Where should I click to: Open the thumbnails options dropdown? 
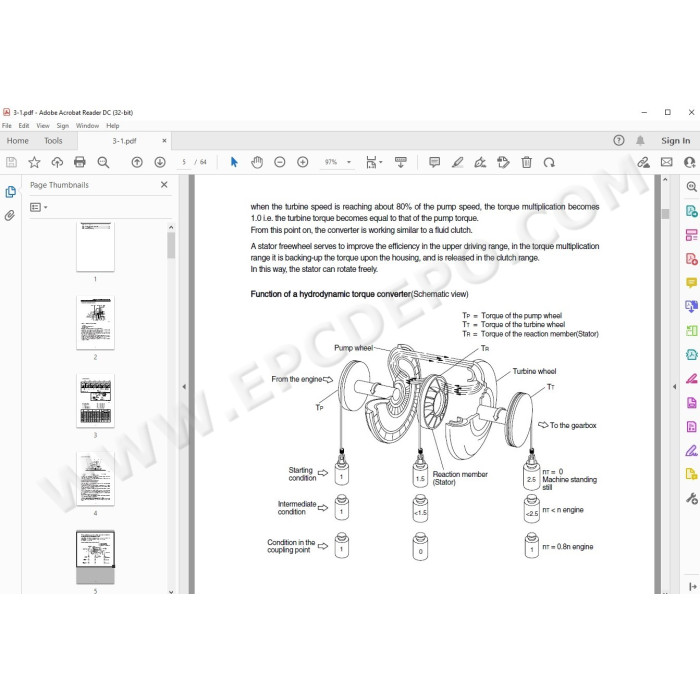click(38, 207)
